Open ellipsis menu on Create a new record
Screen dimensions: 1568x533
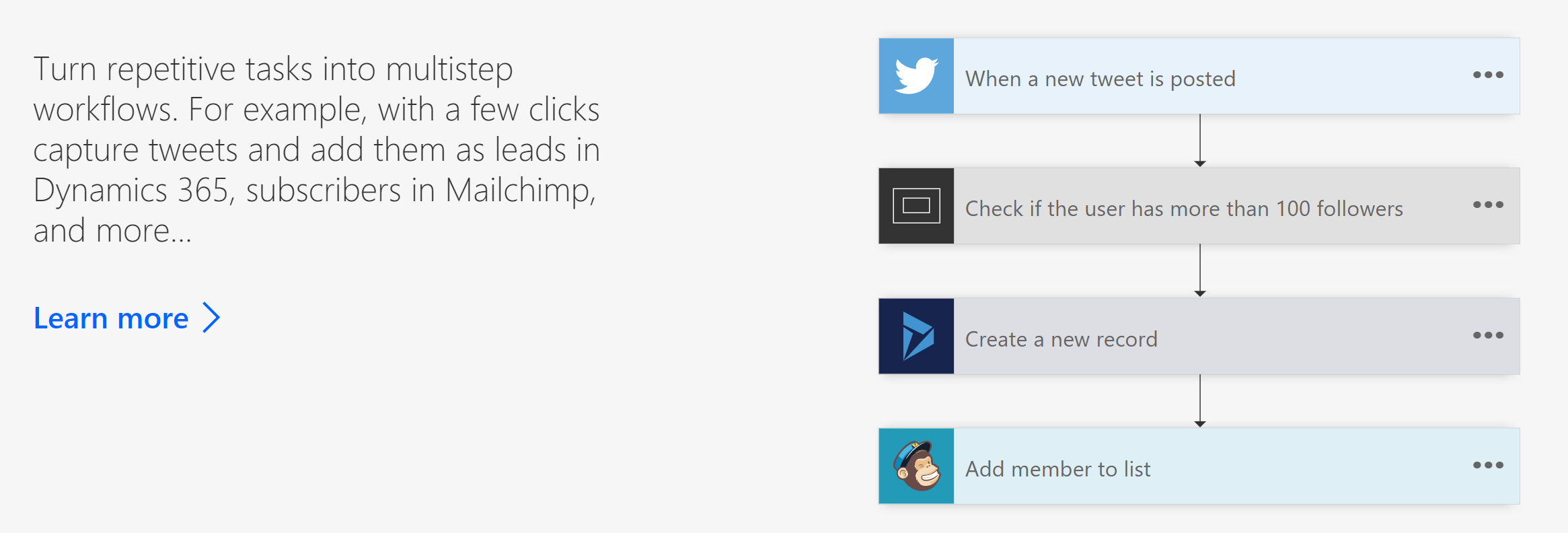pyautogui.click(x=1487, y=335)
